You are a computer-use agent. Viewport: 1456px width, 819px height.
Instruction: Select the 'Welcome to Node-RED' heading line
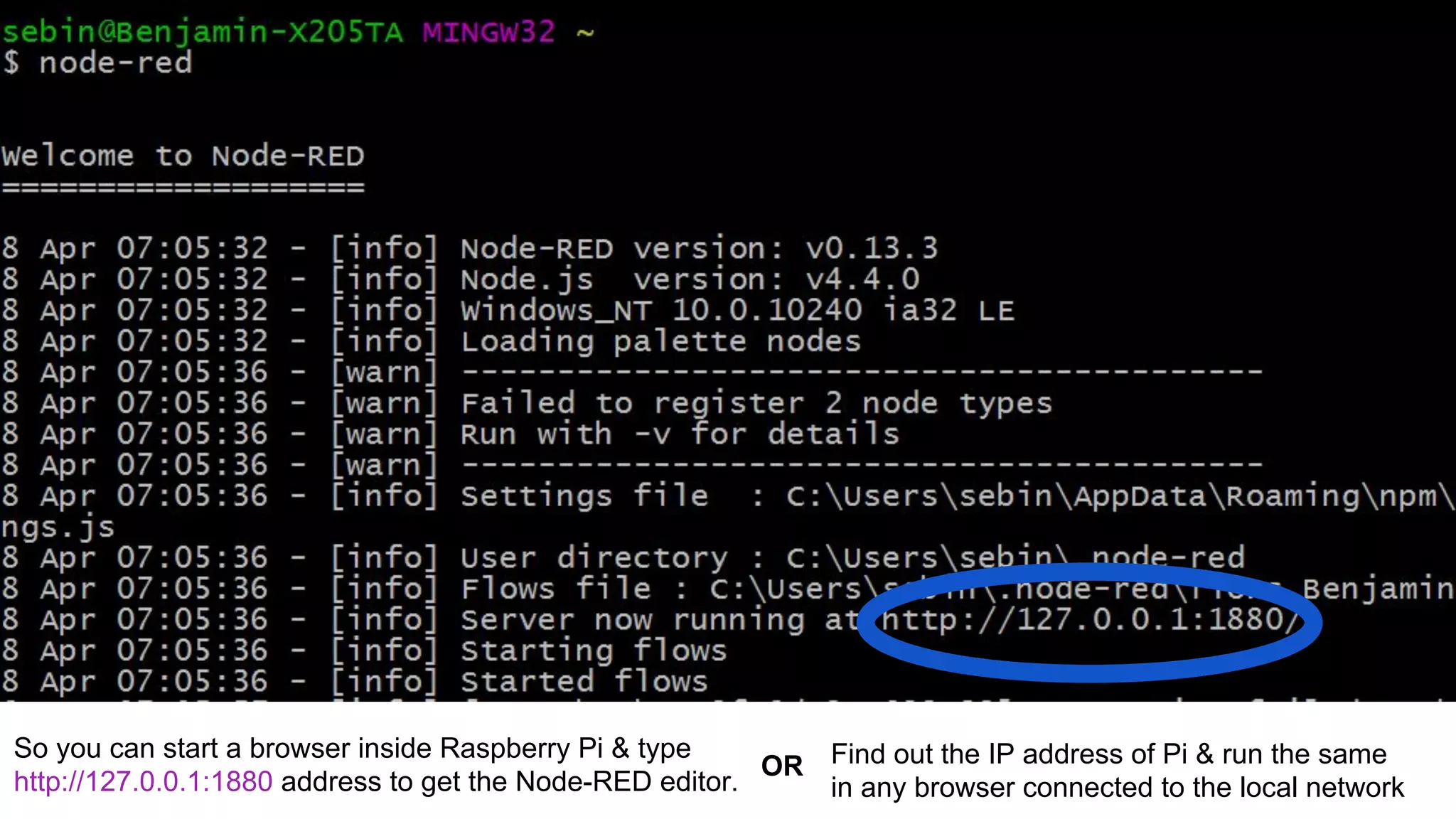click(x=182, y=156)
